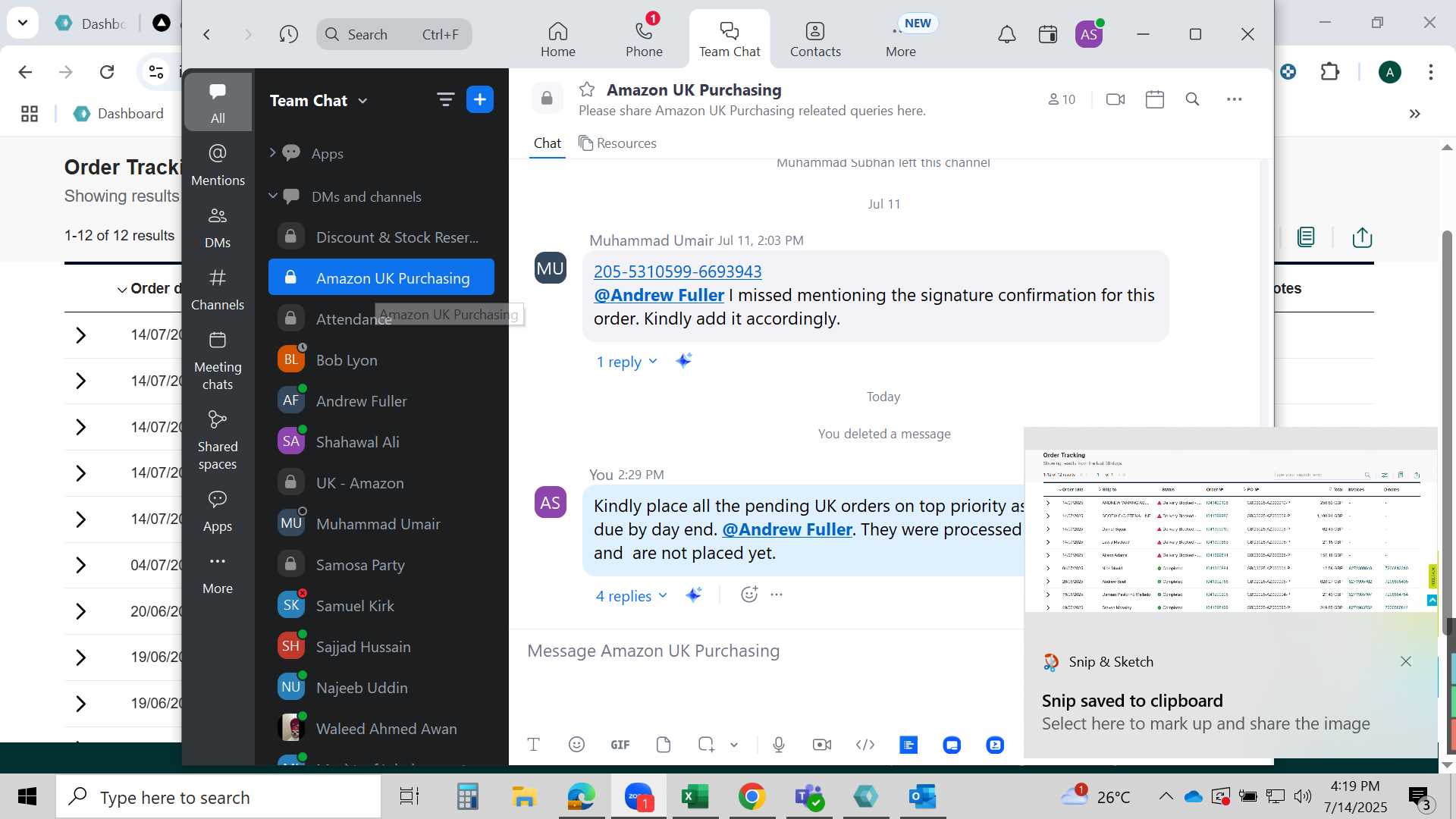1456x819 pixels.
Task: Click the history clock icon
Action: pos(288,34)
